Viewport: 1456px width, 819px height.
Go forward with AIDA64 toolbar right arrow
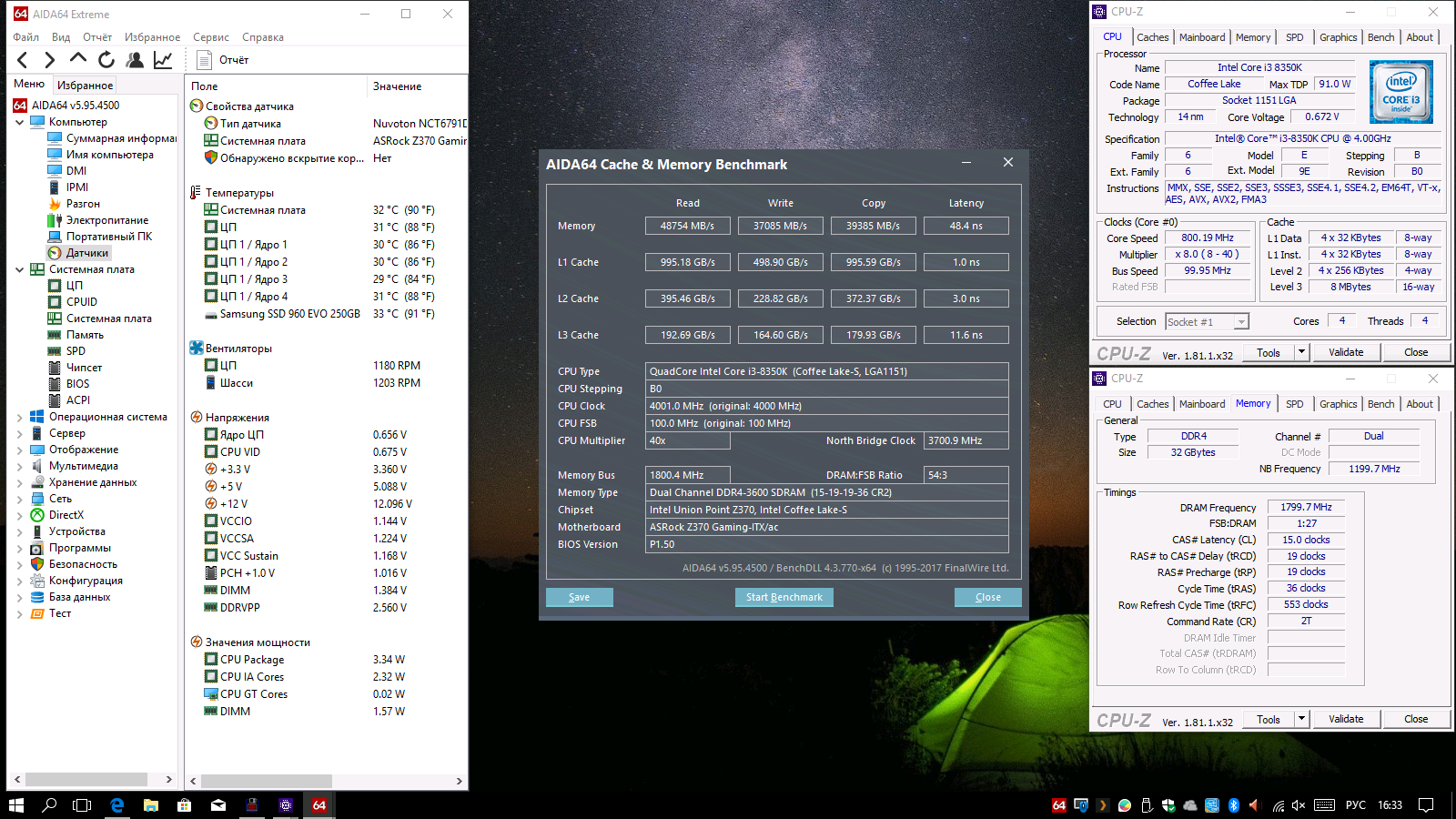tap(50, 60)
